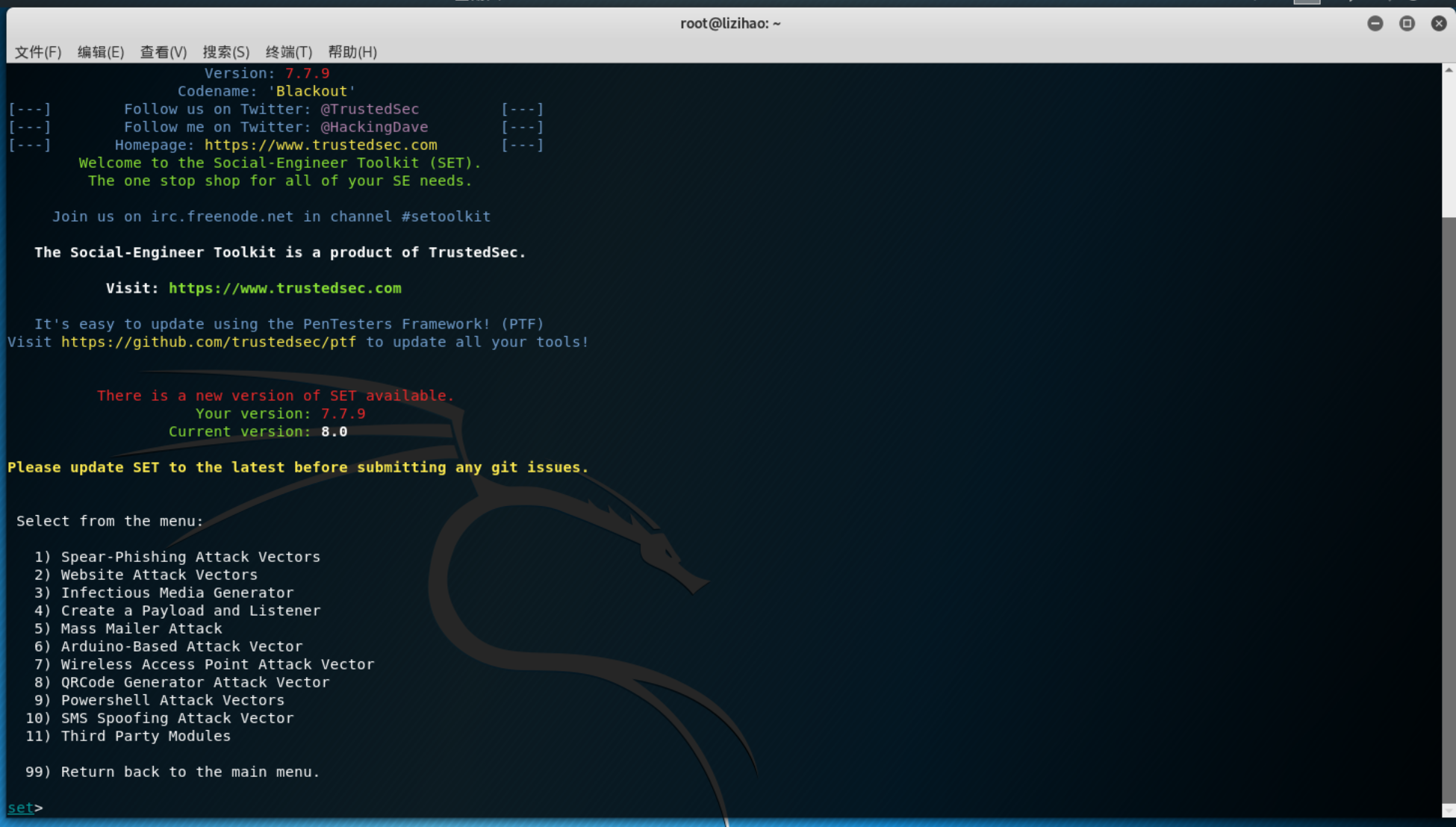Click the @HackingDave Twitter handle
Screen dimensions: 1456x827
(x=375, y=127)
